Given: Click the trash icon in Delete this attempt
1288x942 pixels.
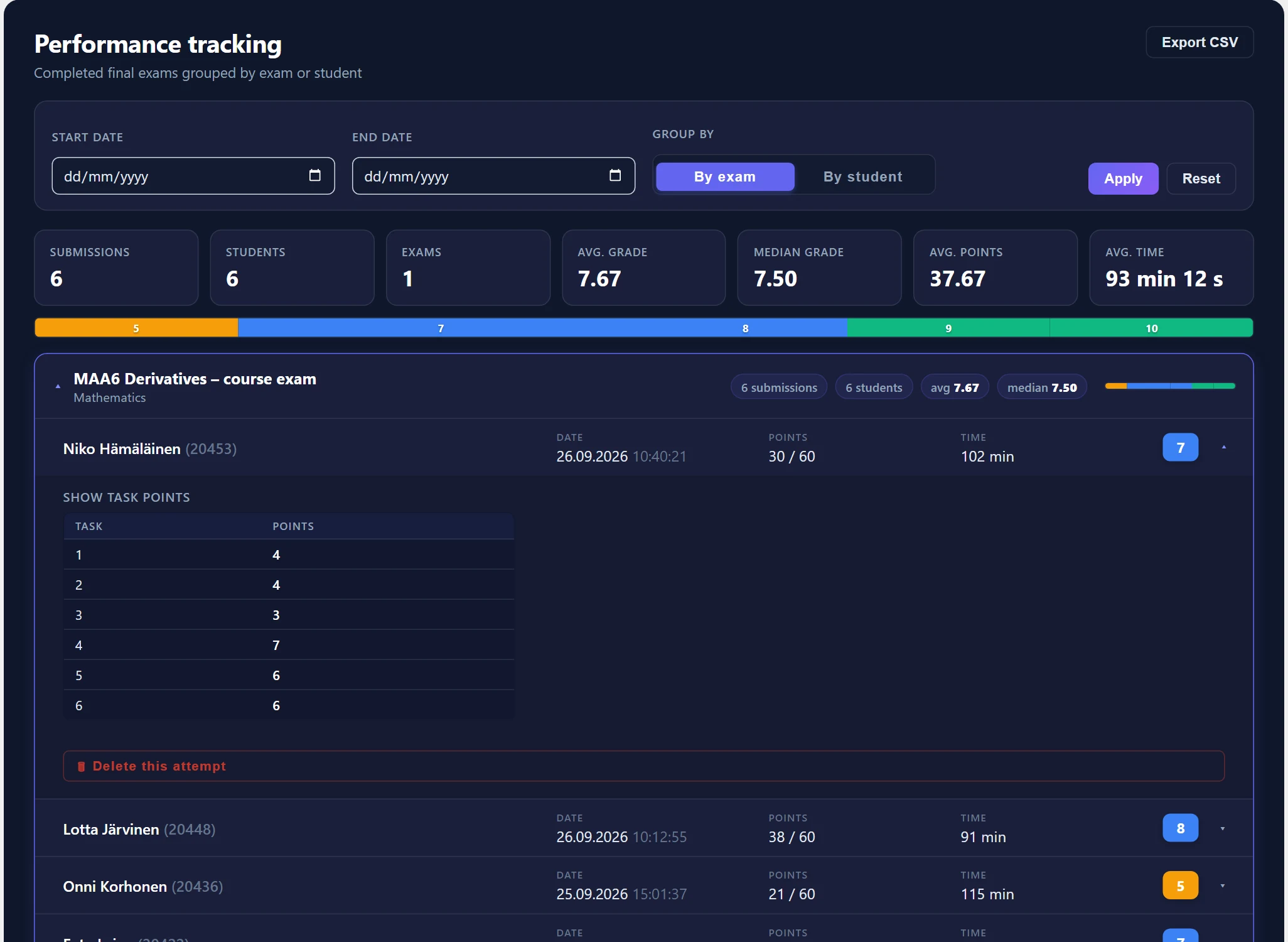Looking at the screenshot, I should (81, 766).
